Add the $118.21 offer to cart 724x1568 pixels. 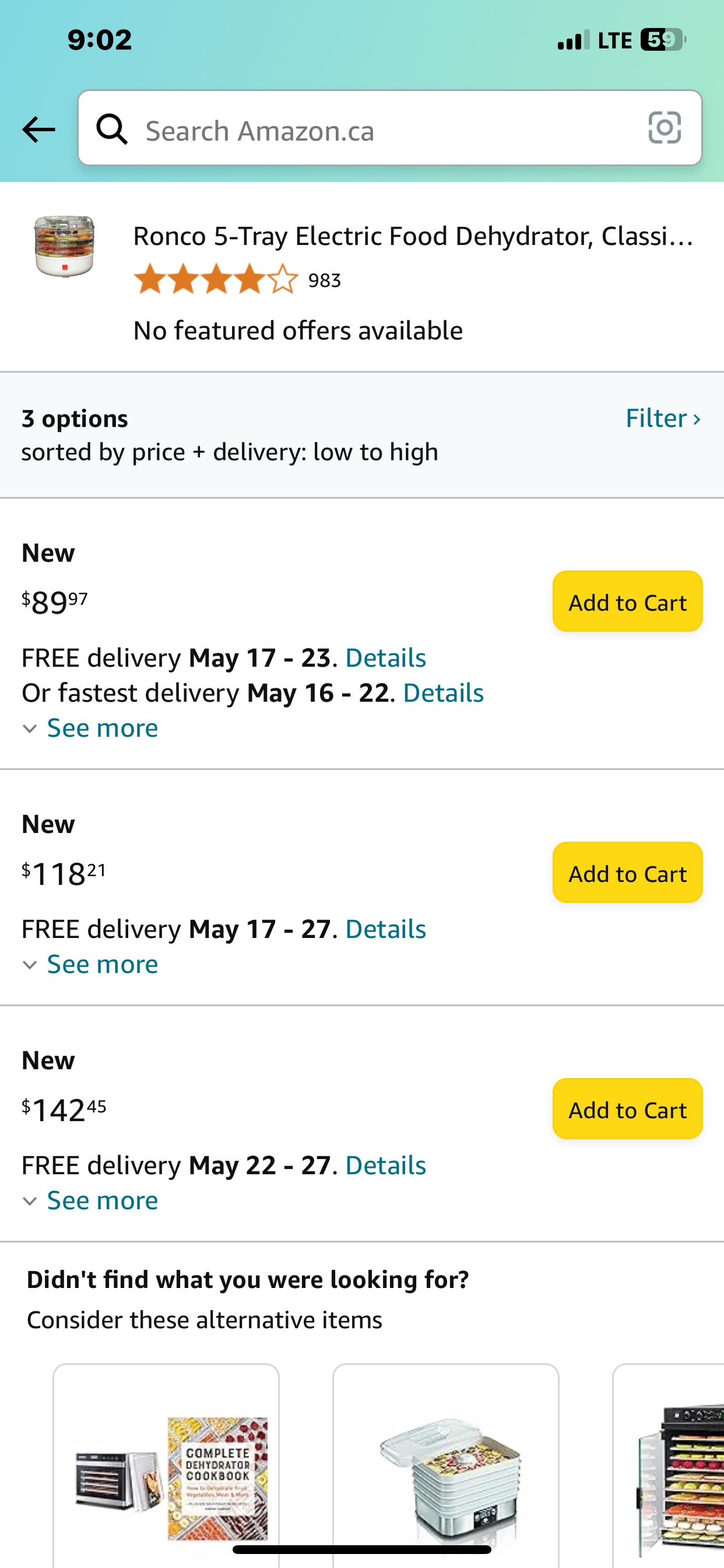627,873
